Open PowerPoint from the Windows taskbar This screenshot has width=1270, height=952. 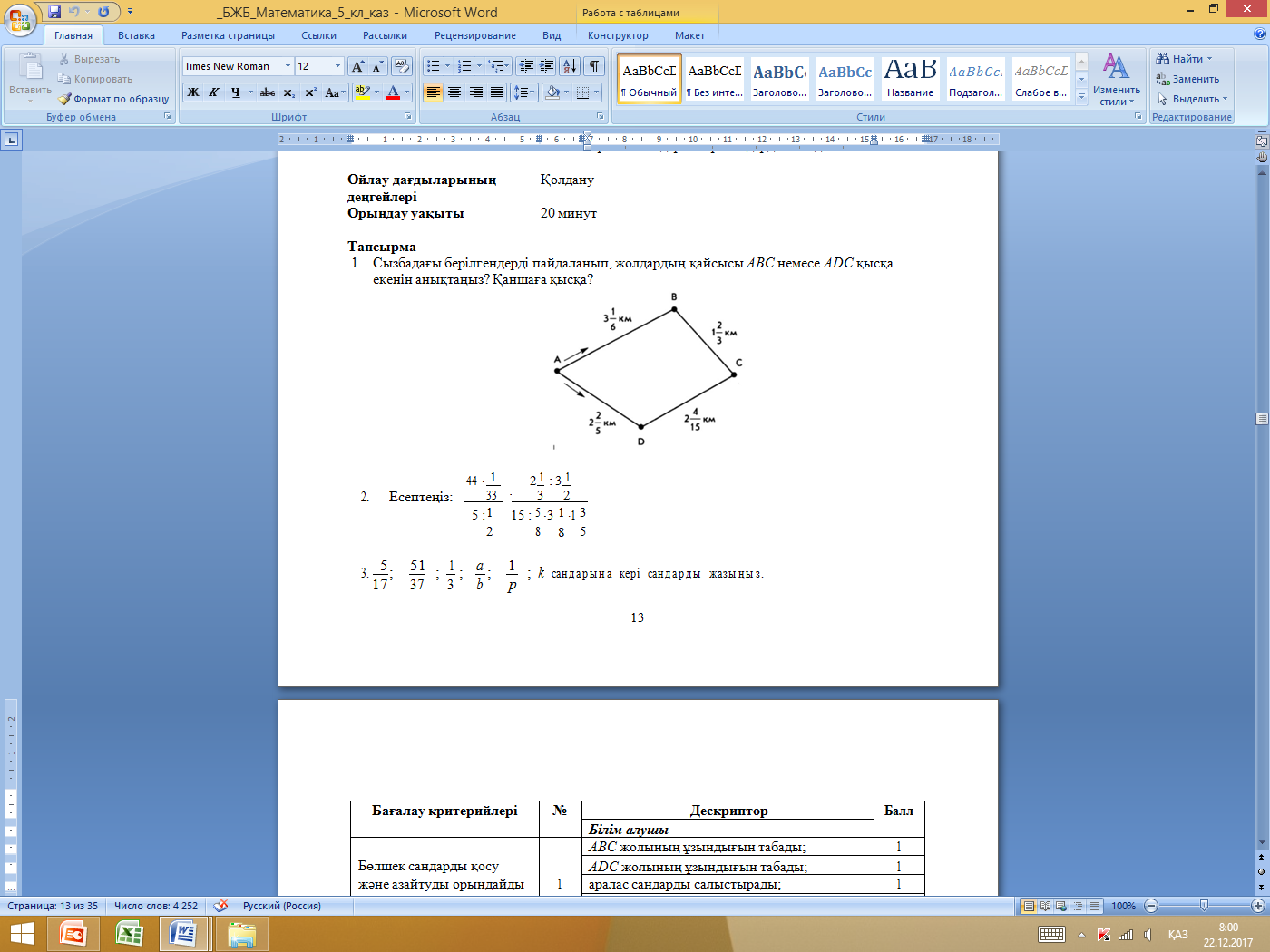pyautogui.click(x=73, y=934)
